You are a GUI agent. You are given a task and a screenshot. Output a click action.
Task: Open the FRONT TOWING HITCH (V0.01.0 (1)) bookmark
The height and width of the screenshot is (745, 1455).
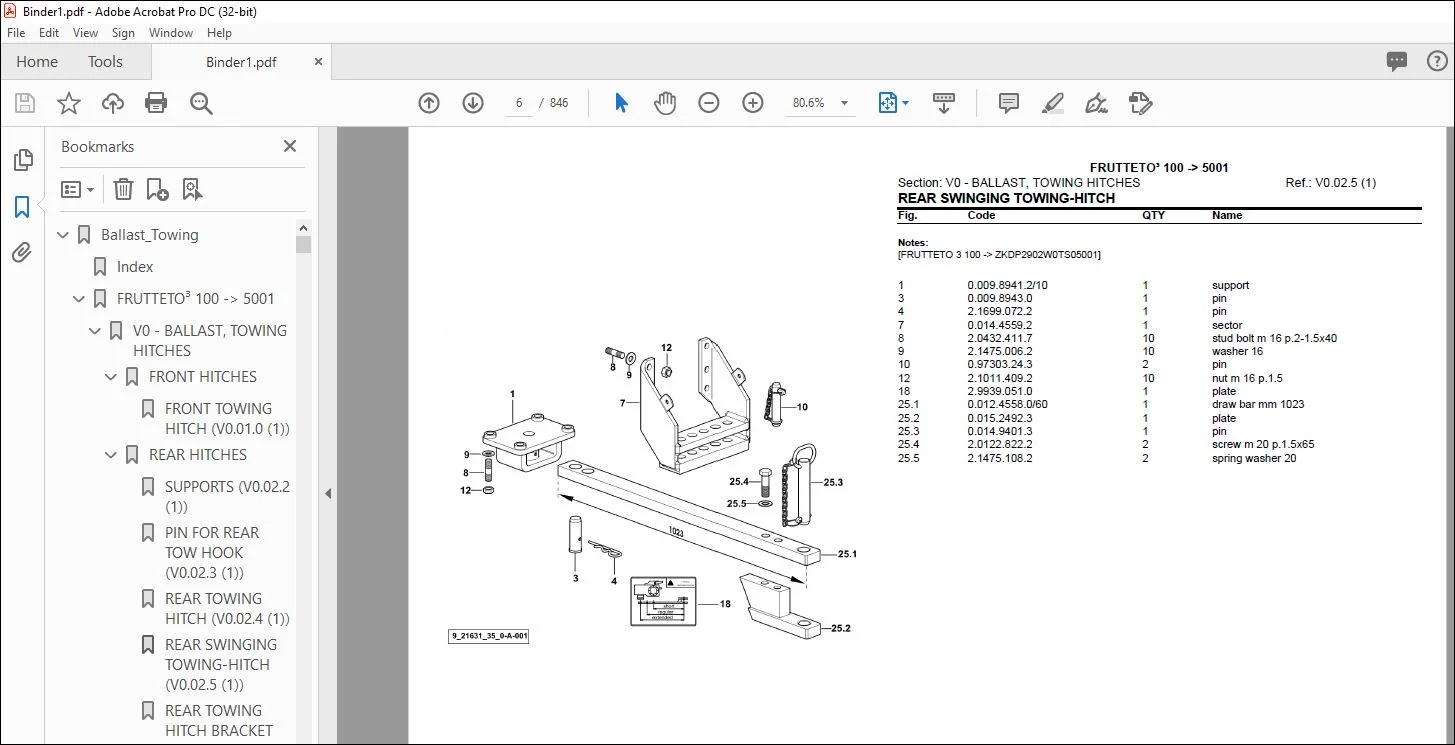coord(227,419)
